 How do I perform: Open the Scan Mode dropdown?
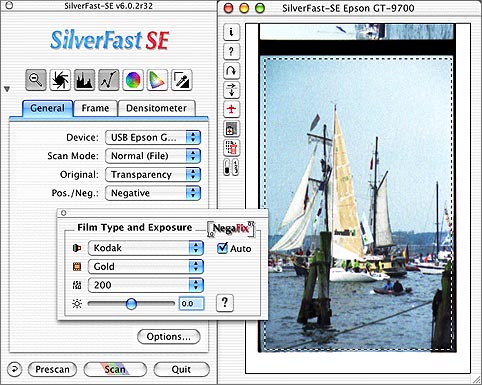click(153, 156)
